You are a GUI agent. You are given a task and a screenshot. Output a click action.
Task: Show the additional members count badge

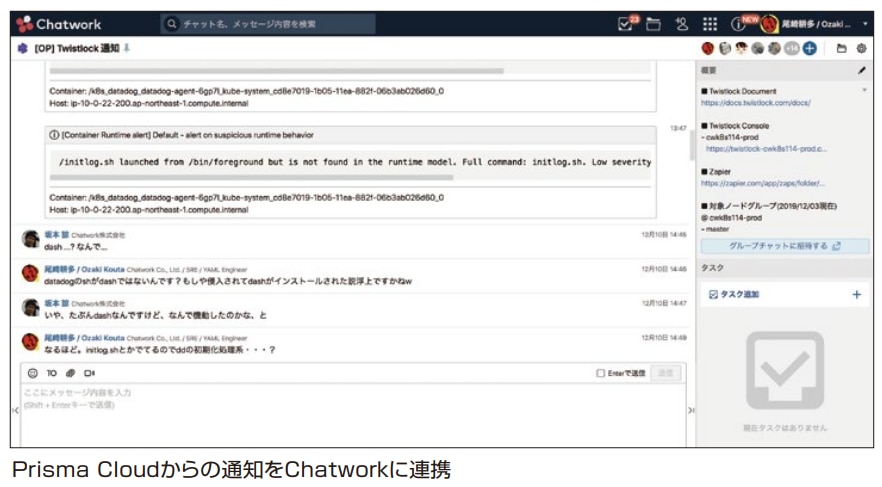point(791,48)
